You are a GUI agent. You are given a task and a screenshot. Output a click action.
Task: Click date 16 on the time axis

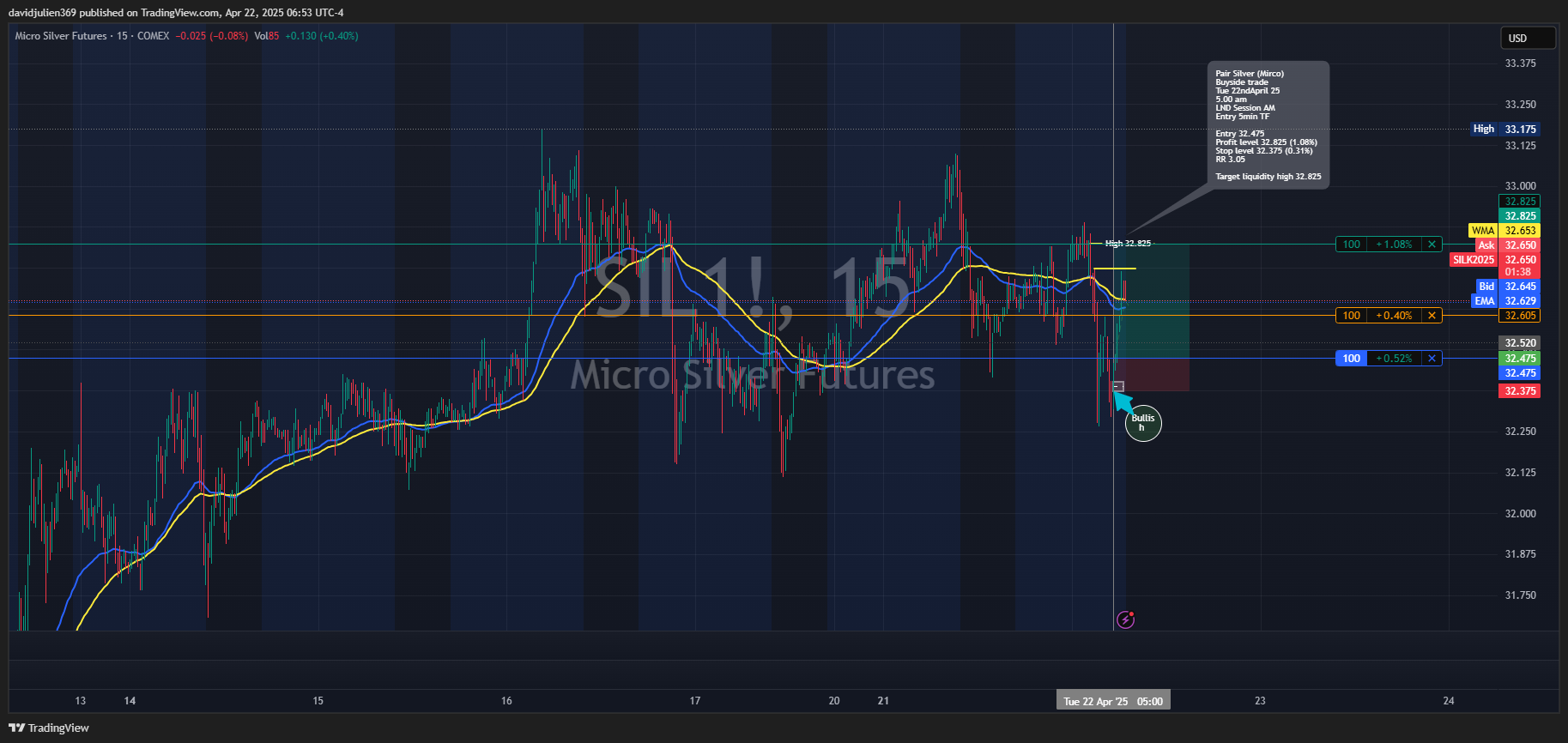(506, 701)
